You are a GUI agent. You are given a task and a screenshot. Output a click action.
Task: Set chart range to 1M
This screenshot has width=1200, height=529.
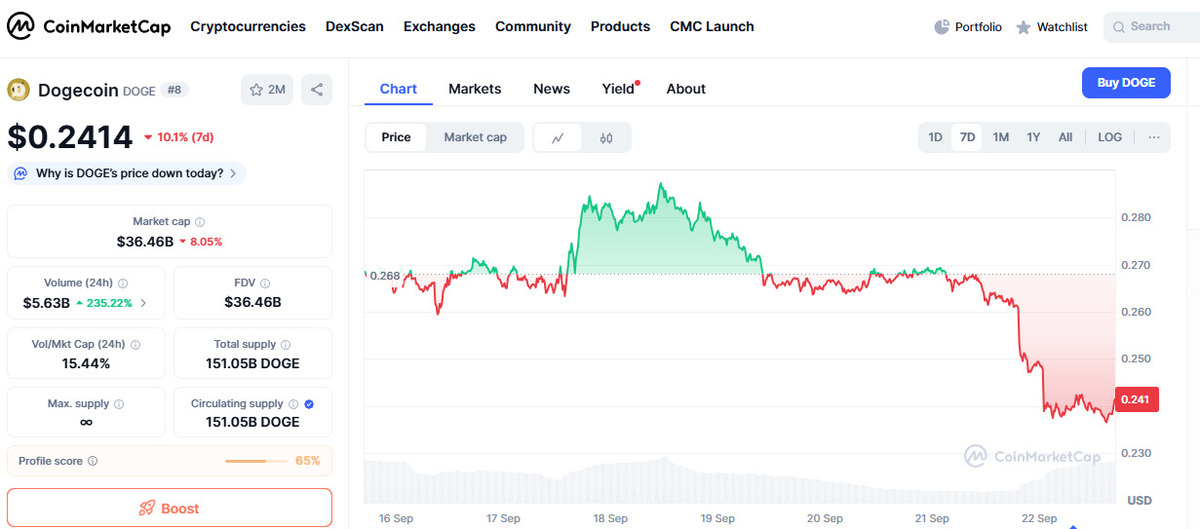coord(1001,137)
